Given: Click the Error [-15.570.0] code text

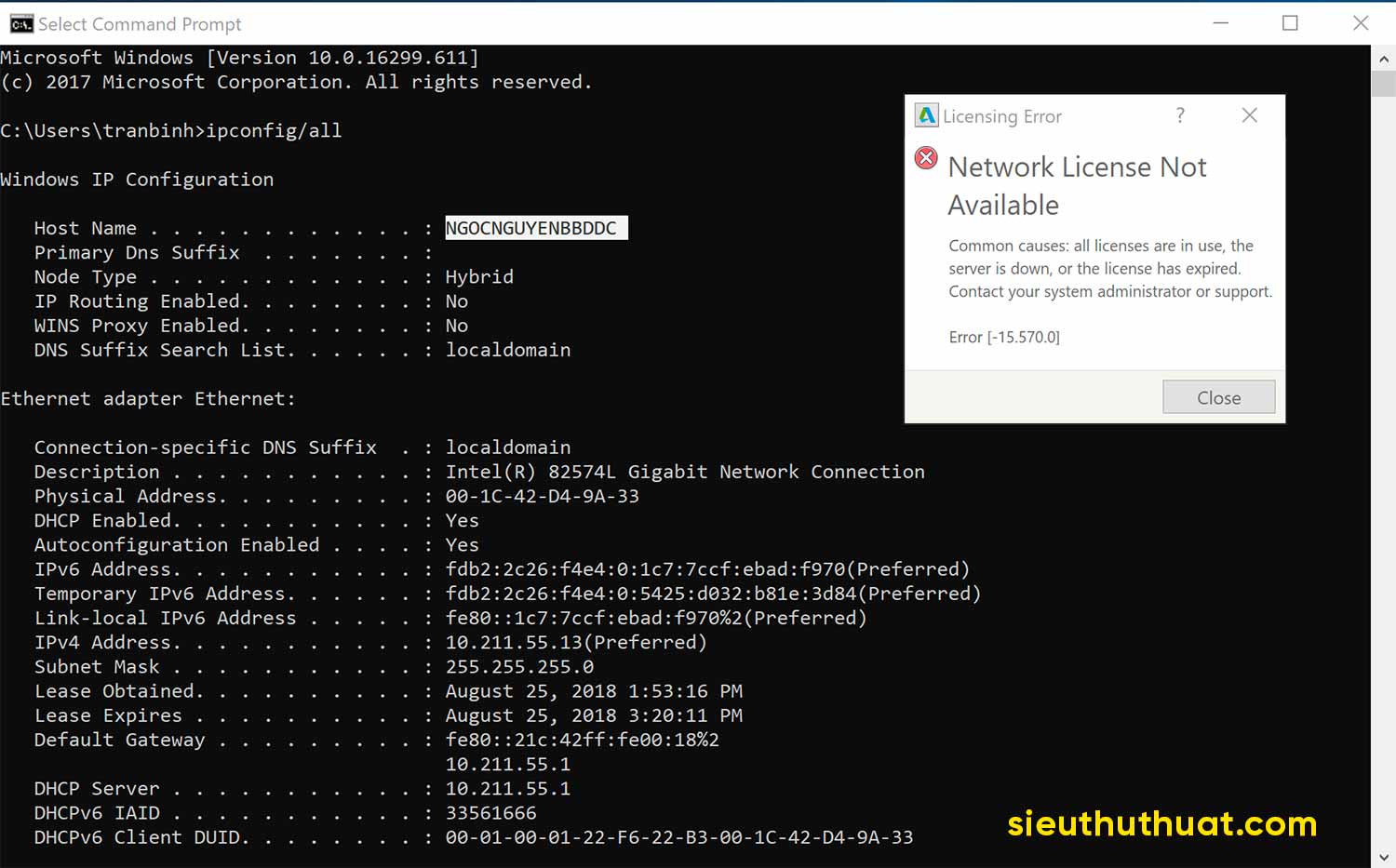Looking at the screenshot, I should click(x=1004, y=337).
